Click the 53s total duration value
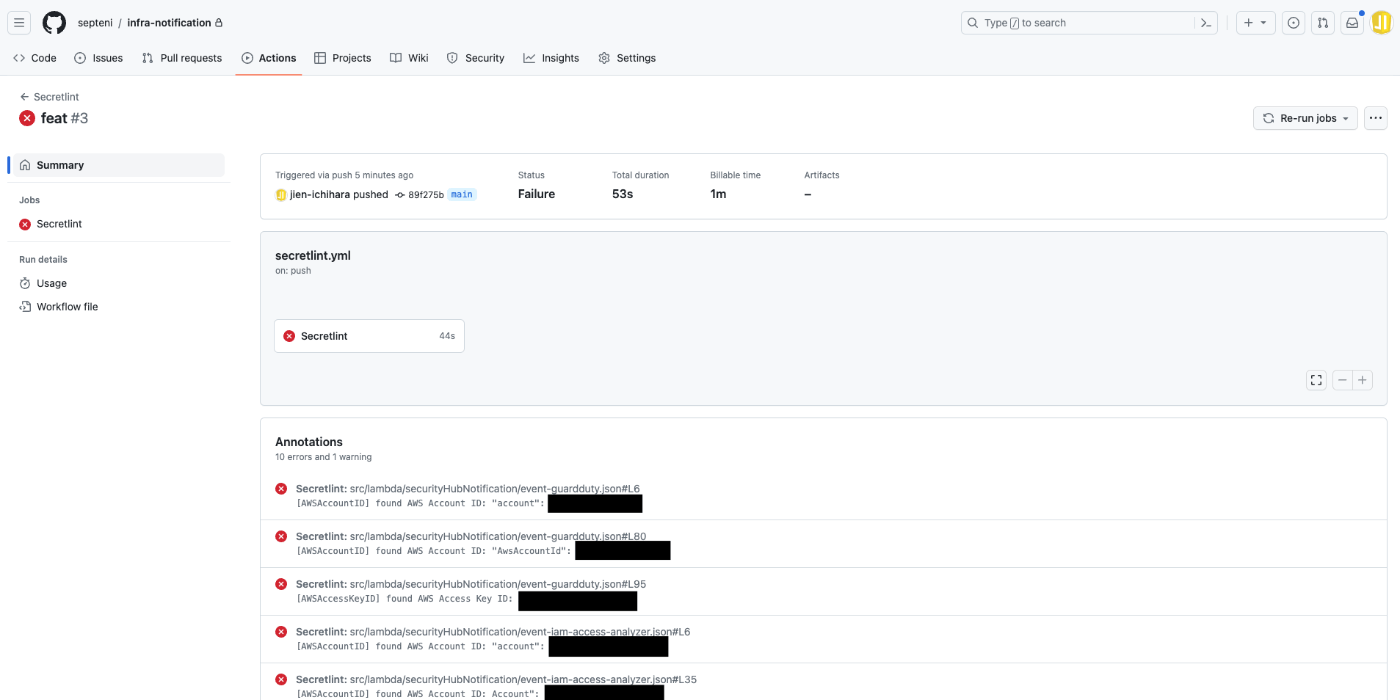The height and width of the screenshot is (700, 1400). coord(622,194)
